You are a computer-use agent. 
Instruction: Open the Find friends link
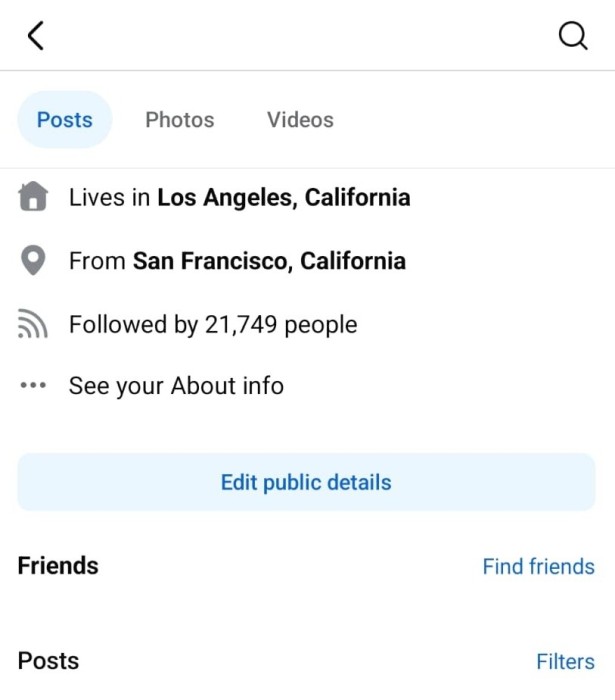point(539,567)
